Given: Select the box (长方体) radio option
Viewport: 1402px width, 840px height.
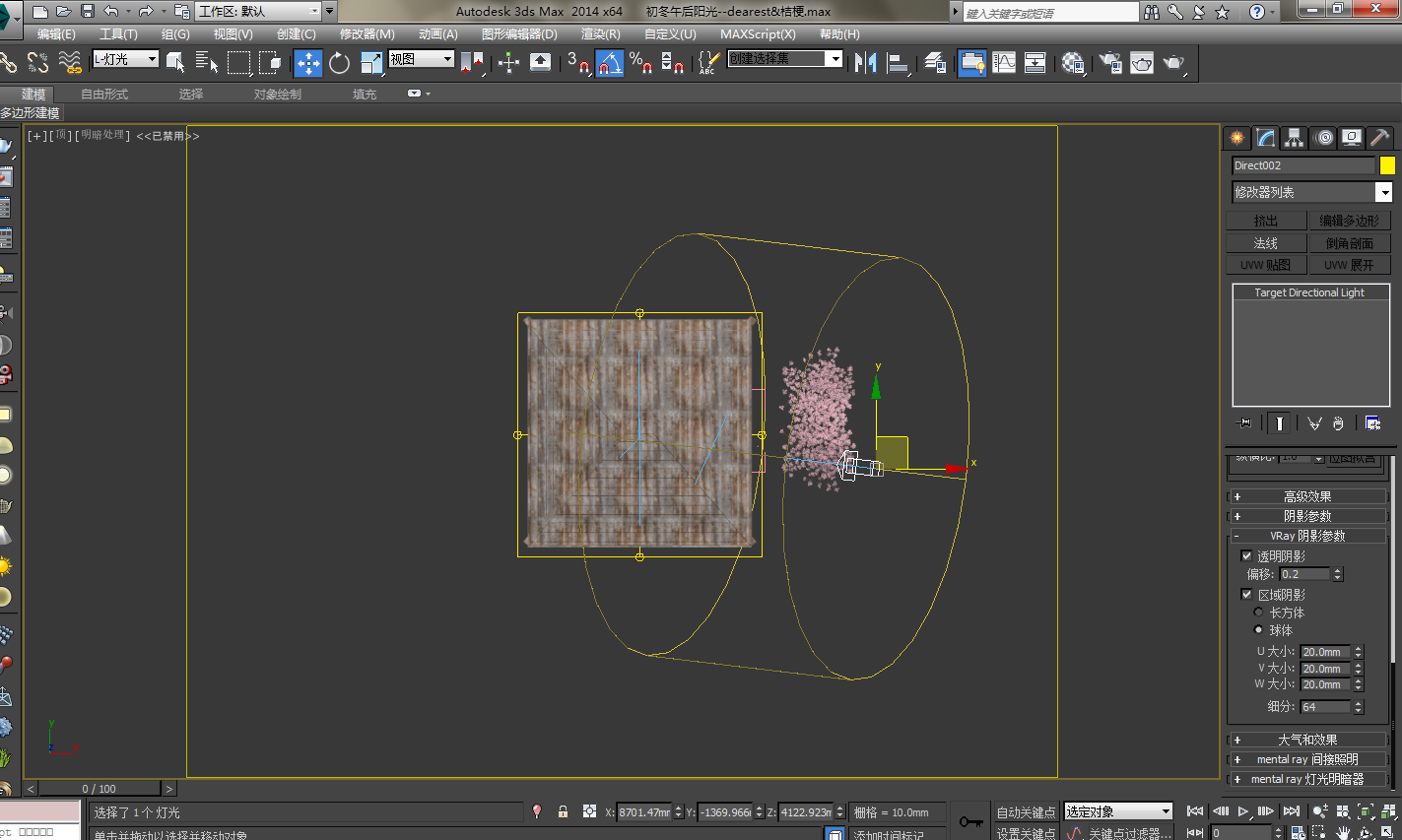Looking at the screenshot, I should pyautogui.click(x=1258, y=612).
